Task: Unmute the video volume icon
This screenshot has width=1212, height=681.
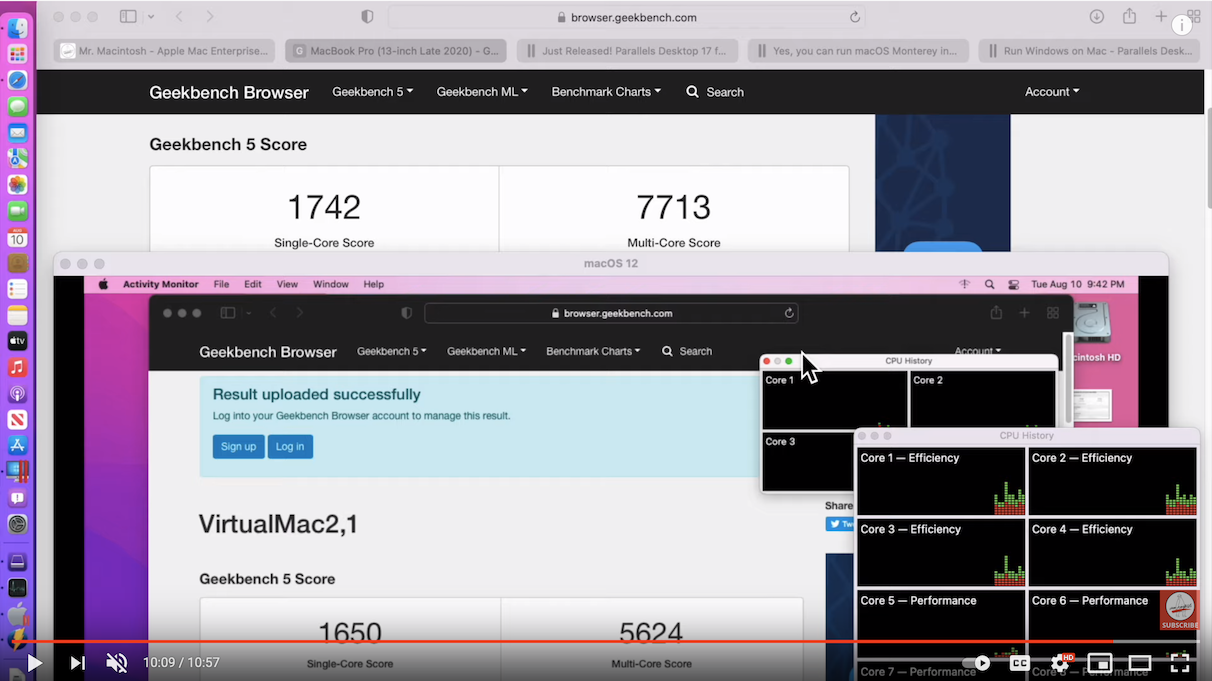Action: click(x=117, y=662)
